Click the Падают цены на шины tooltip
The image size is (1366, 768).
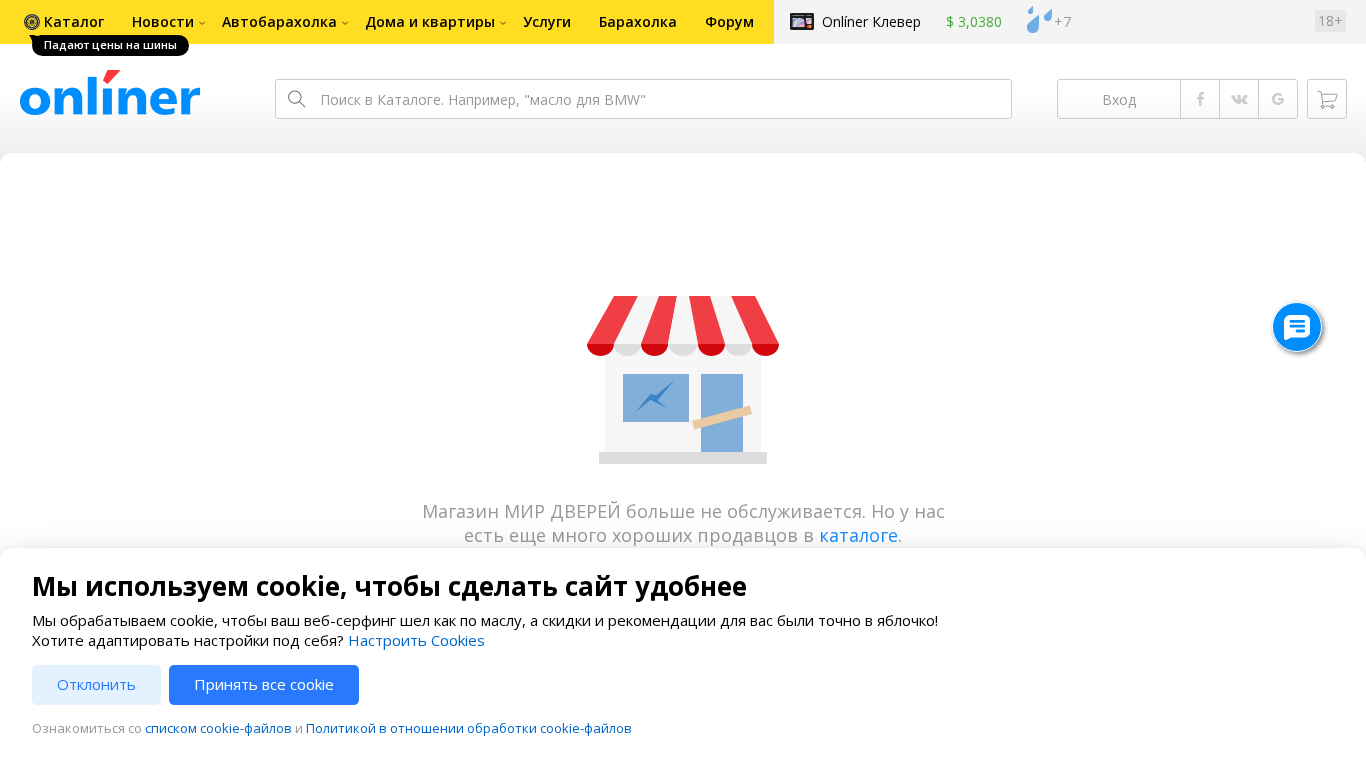[110, 45]
